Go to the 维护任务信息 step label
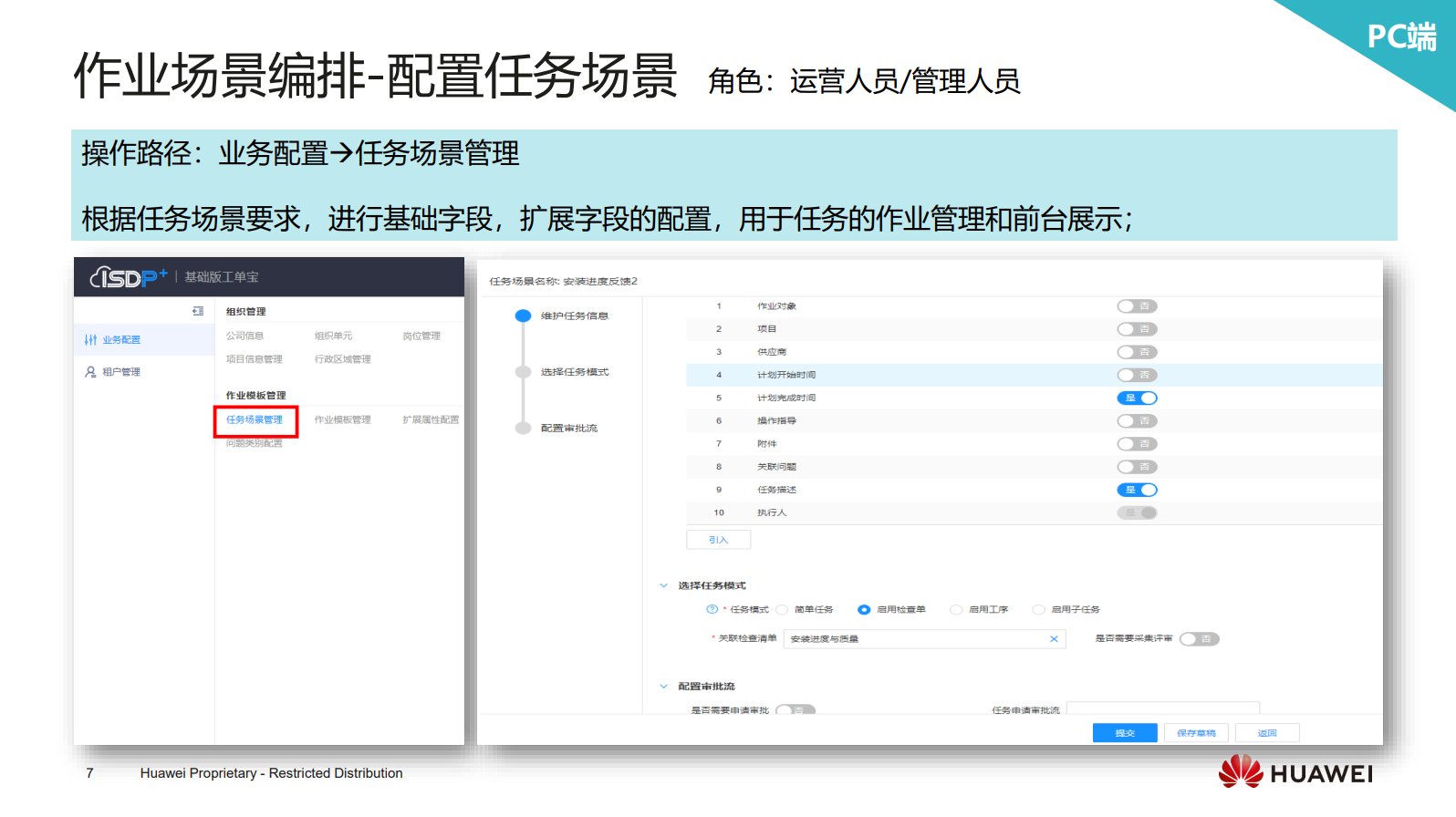1456x817 pixels. 575,316
